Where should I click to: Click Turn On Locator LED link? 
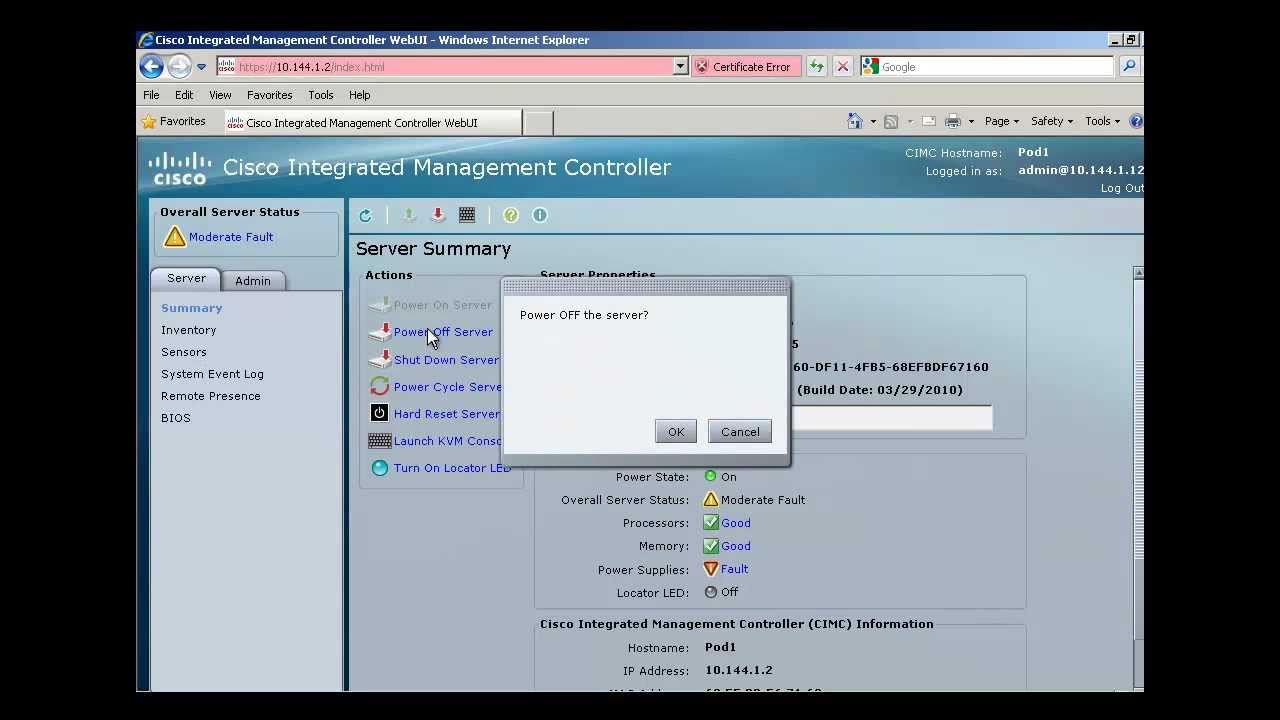pos(452,468)
